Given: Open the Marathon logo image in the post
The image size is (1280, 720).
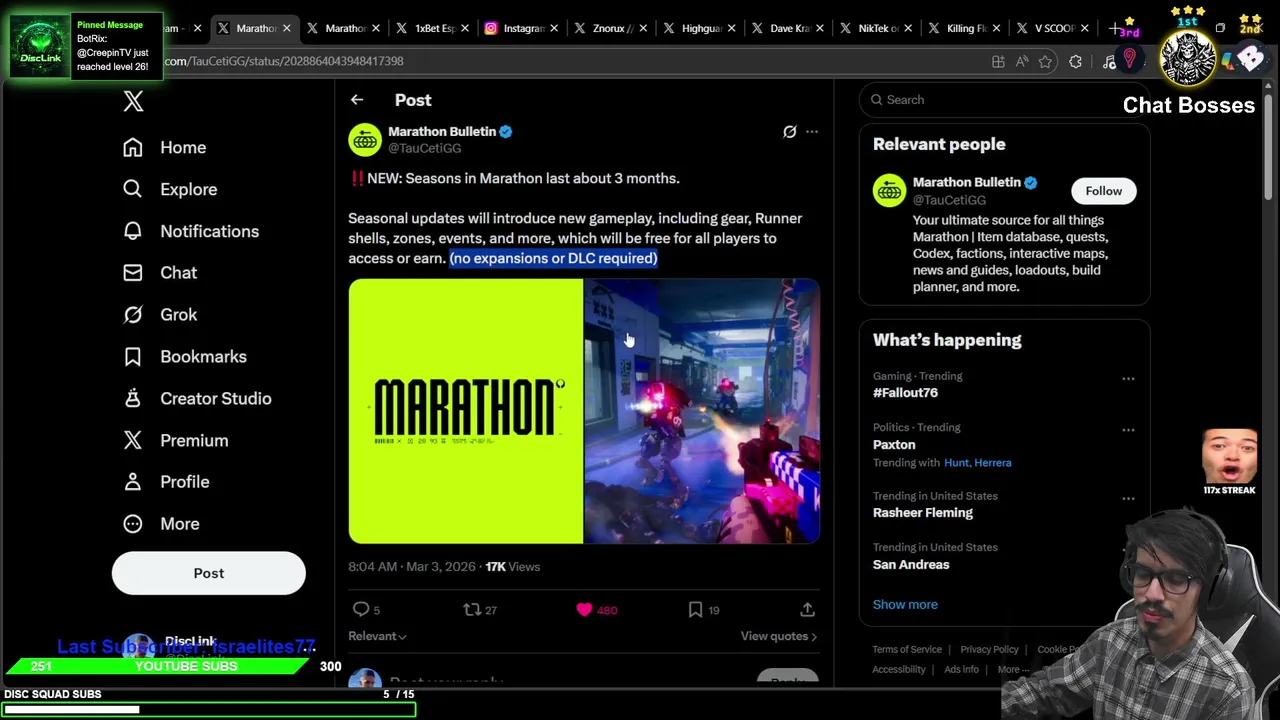Looking at the screenshot, I should click(466, 411).
